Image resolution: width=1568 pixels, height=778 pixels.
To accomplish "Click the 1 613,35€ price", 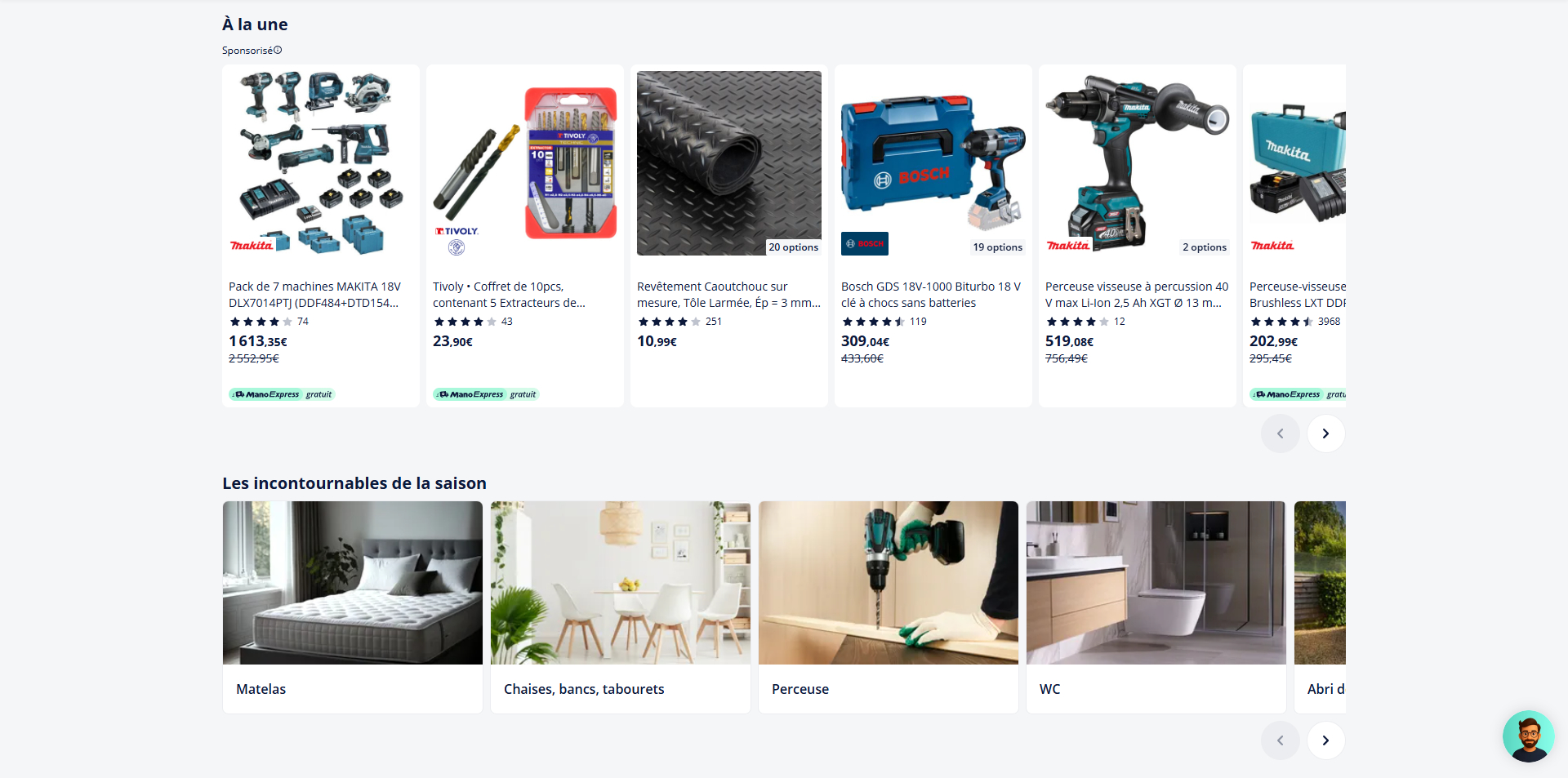I will (x=258, y=341).
